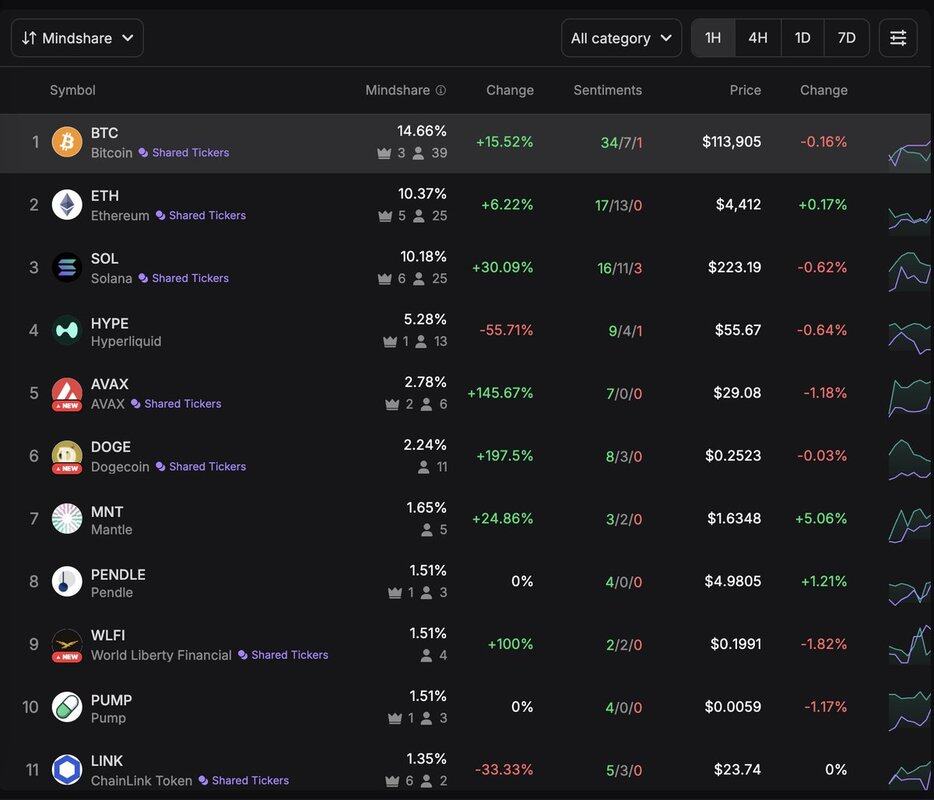Click the person icon in WLFI row

tap(426, 655)
